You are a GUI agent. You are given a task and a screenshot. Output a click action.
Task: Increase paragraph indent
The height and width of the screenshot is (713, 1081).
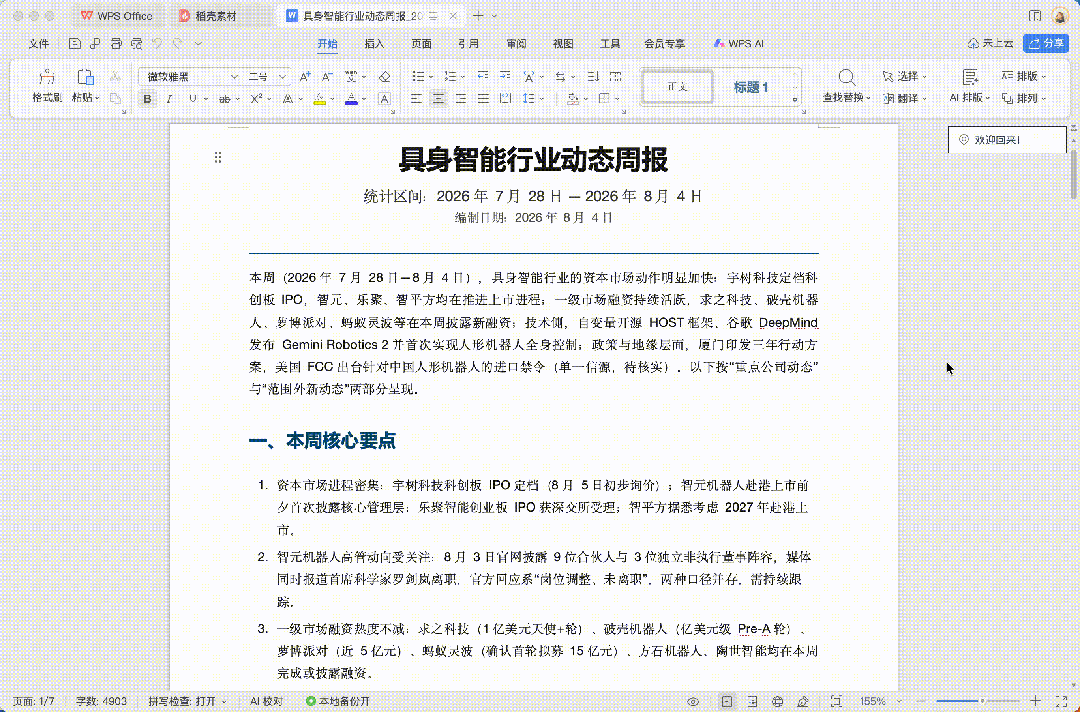(505, 77)
